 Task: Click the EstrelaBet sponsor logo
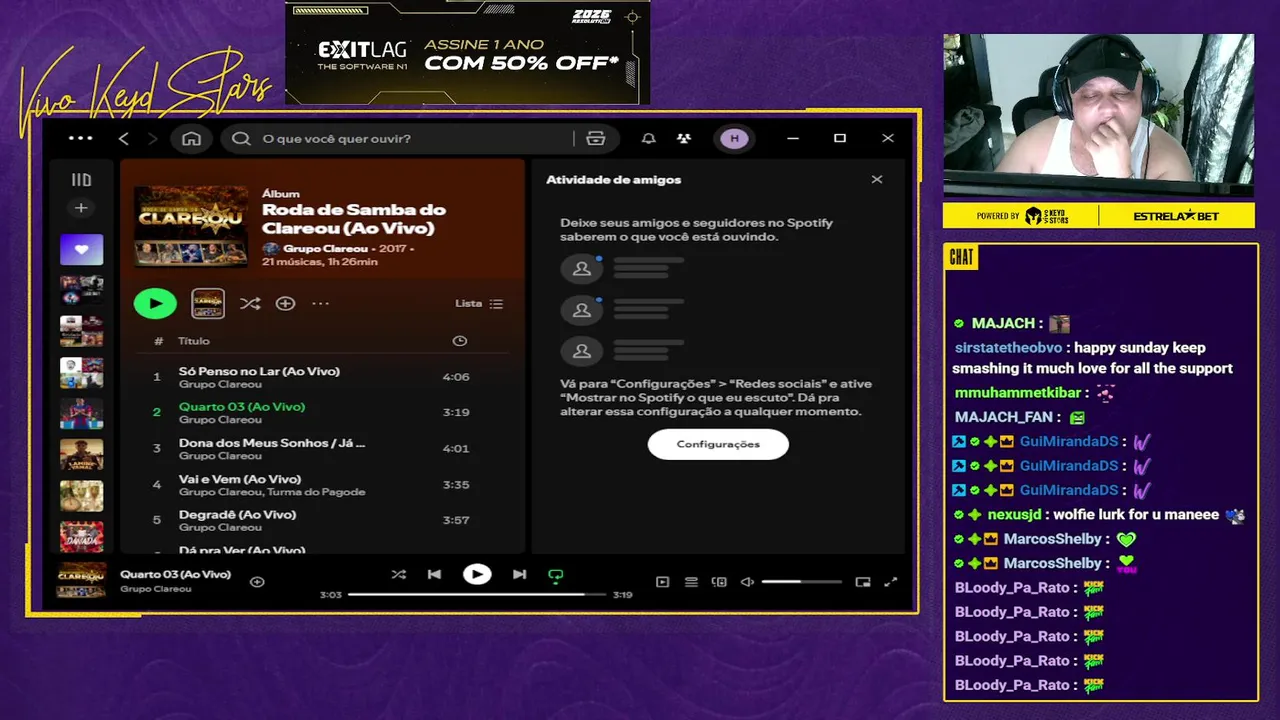point(1176,216)
